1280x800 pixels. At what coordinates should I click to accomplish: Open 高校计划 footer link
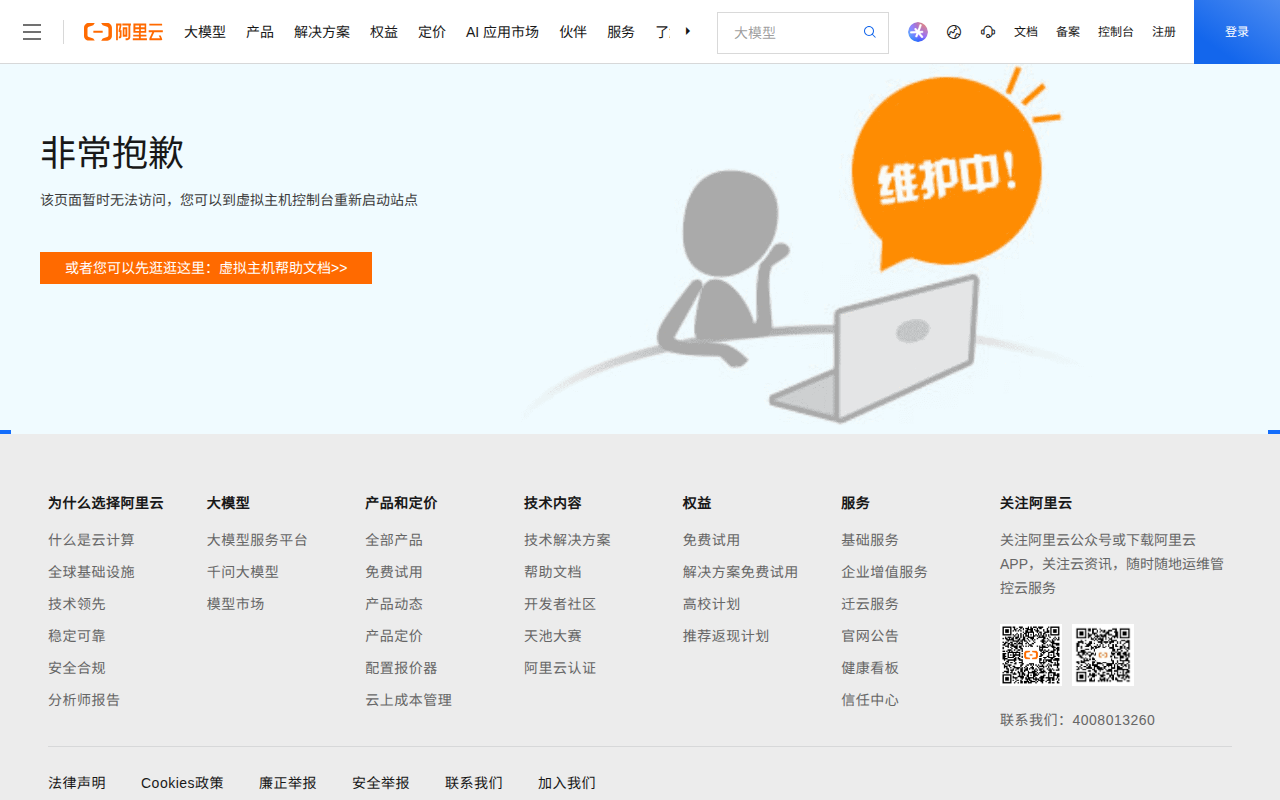pyautogui.click(x=711, y=604)
